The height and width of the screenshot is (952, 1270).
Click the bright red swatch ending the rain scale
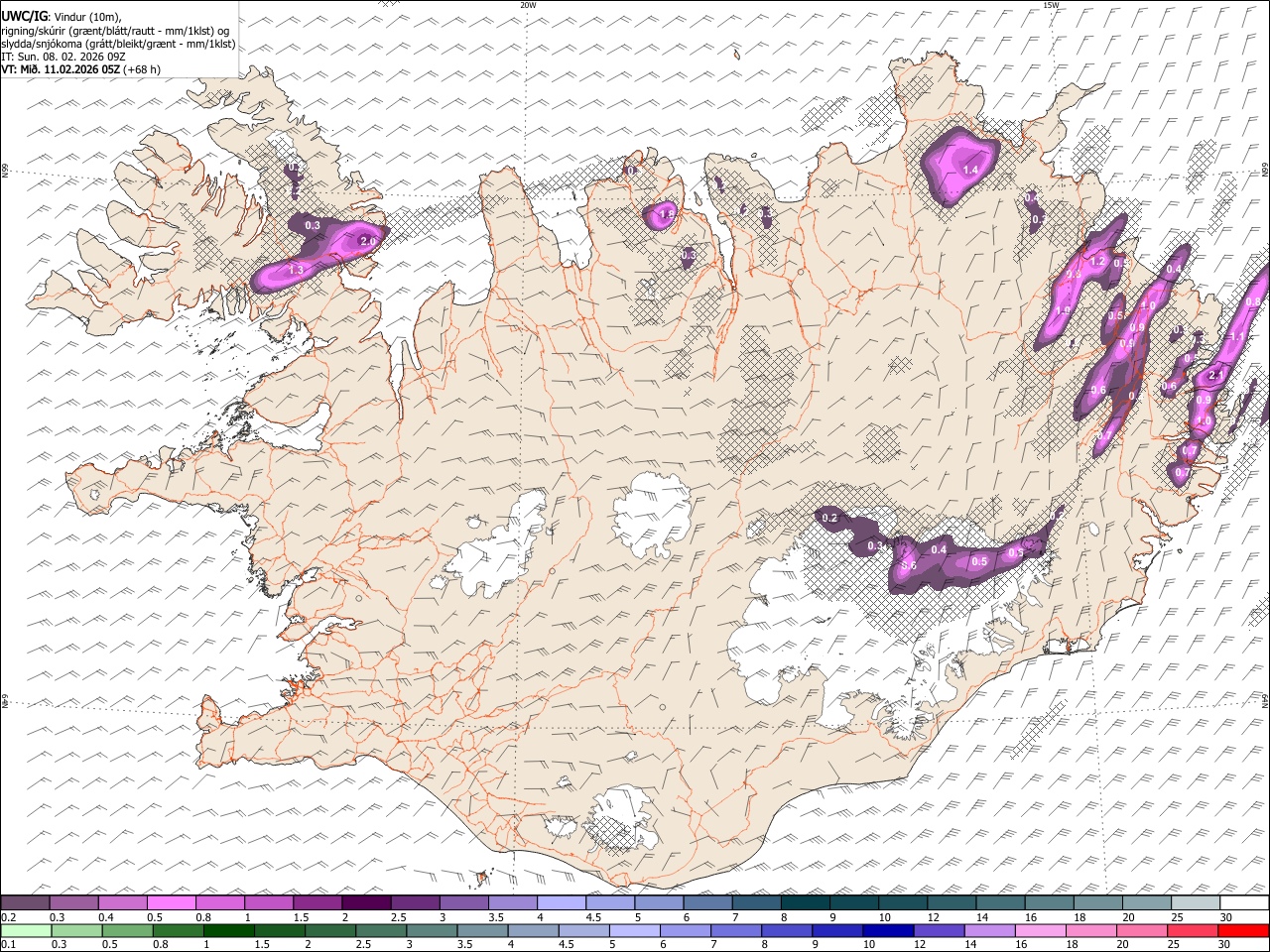(1243, 931)
